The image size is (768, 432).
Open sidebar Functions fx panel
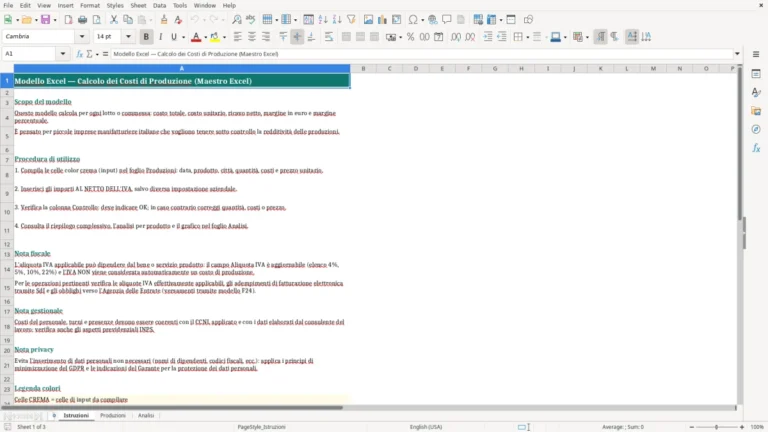coord(756,148)
